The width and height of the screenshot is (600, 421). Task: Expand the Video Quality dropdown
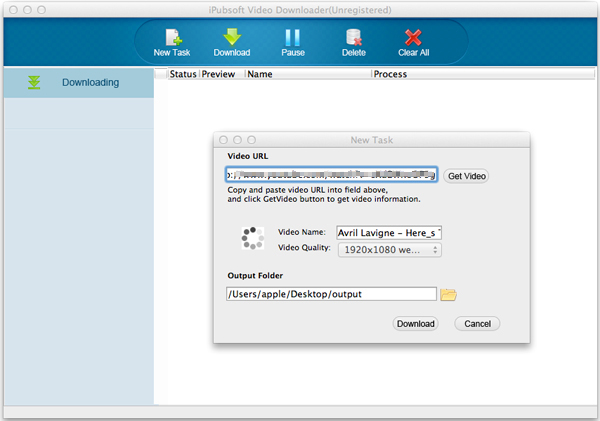pos(388,249)
